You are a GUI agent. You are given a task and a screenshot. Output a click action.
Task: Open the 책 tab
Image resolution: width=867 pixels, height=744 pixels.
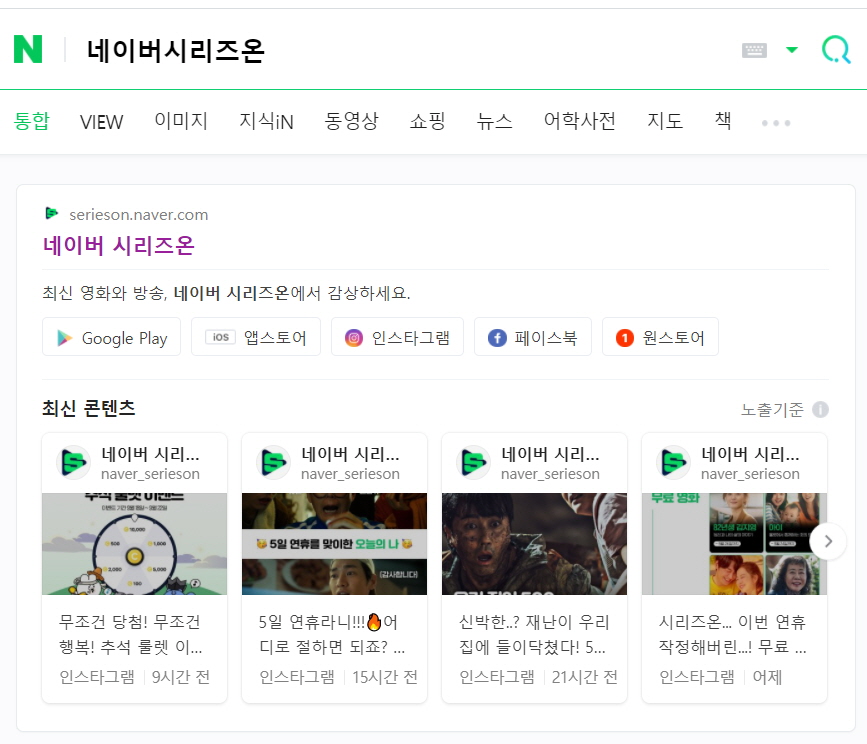[x=723, y=120]
